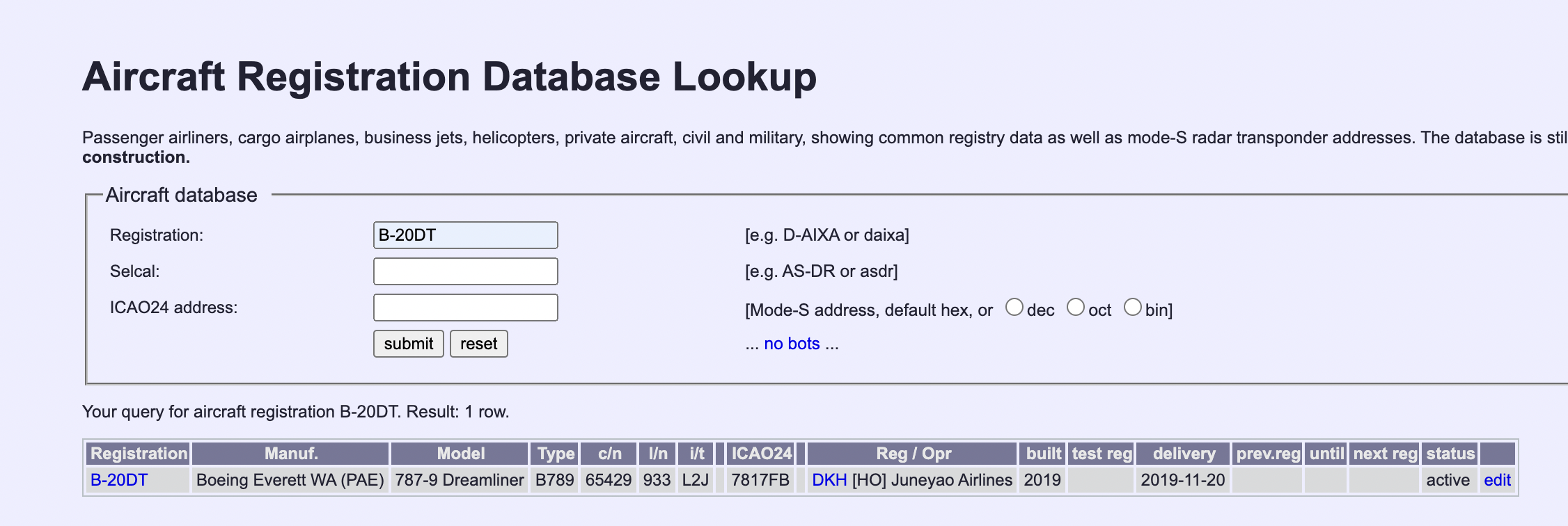Click the ICAO24 column header
Screen dimensions: 1568x526
pos(761,454)
